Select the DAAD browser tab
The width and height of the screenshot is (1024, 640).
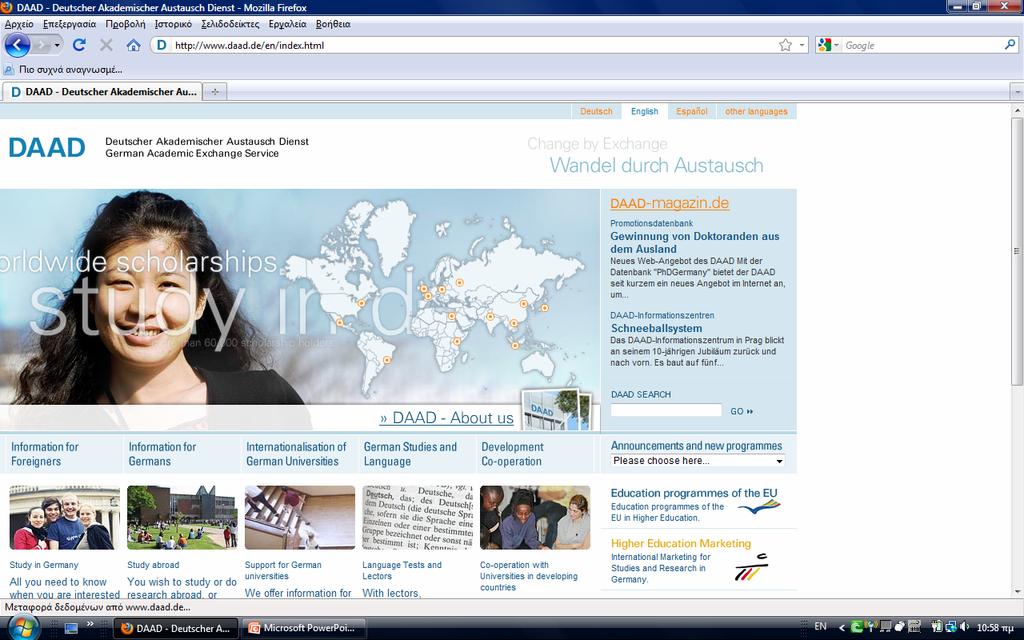(x=103, y=92)
